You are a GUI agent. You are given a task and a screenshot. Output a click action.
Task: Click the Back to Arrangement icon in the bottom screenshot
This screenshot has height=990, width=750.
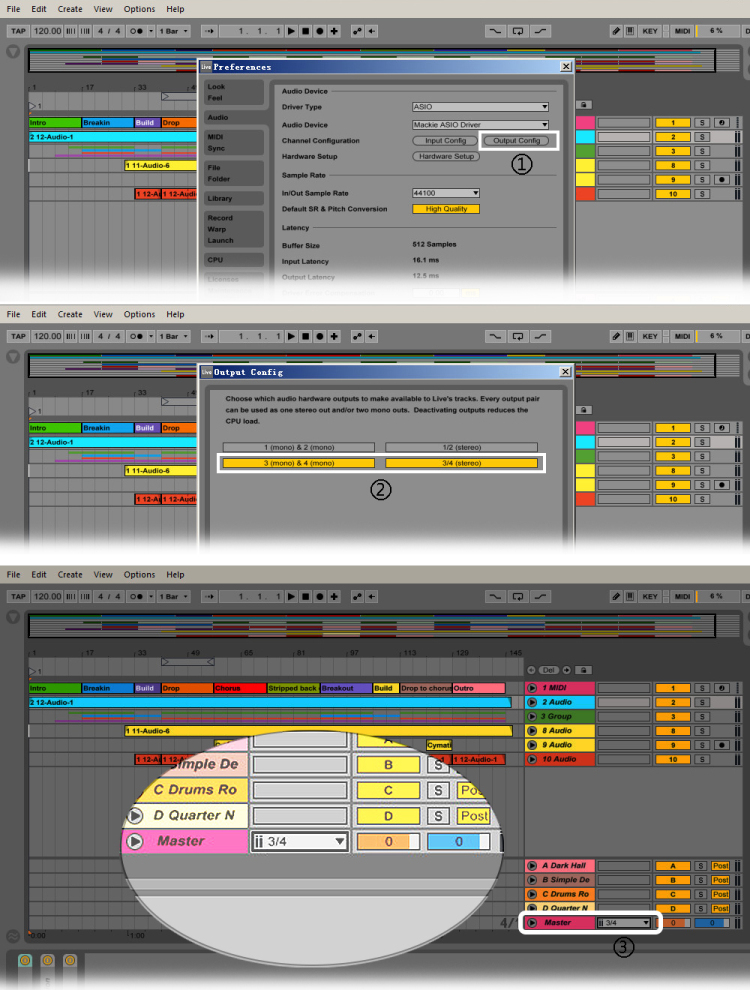[x=372, y=597]
